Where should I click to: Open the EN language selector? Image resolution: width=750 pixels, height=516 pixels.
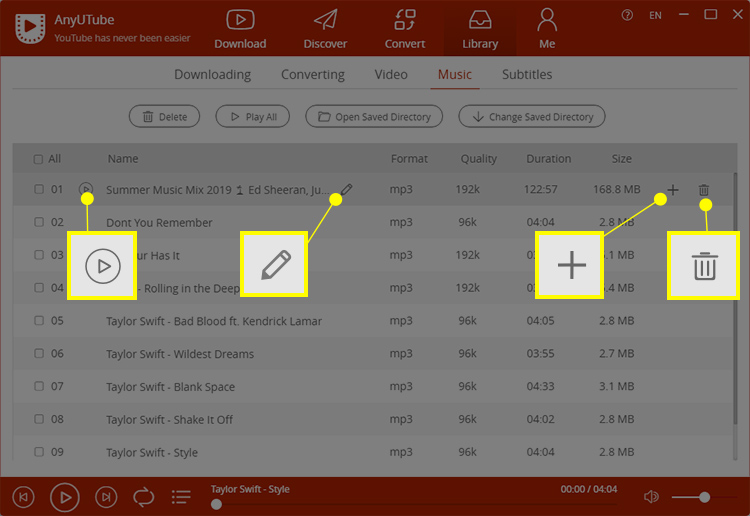pyautogui.click(x=655, y=15)
